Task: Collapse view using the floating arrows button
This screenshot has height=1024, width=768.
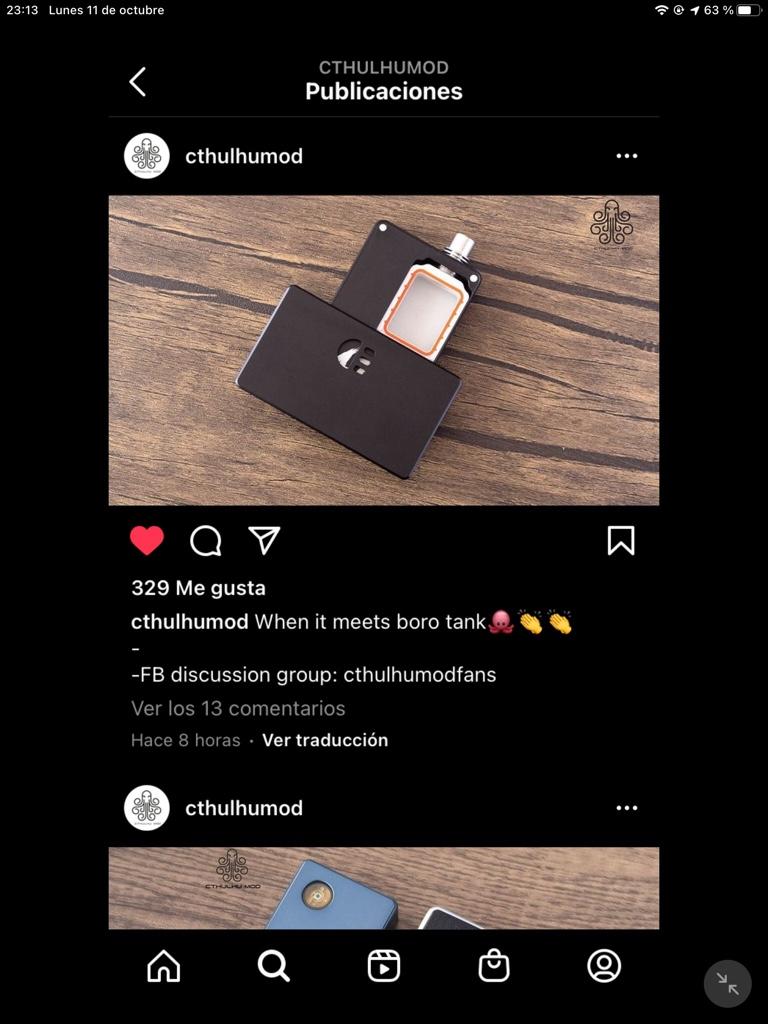Action: click(x=728, y=984)
